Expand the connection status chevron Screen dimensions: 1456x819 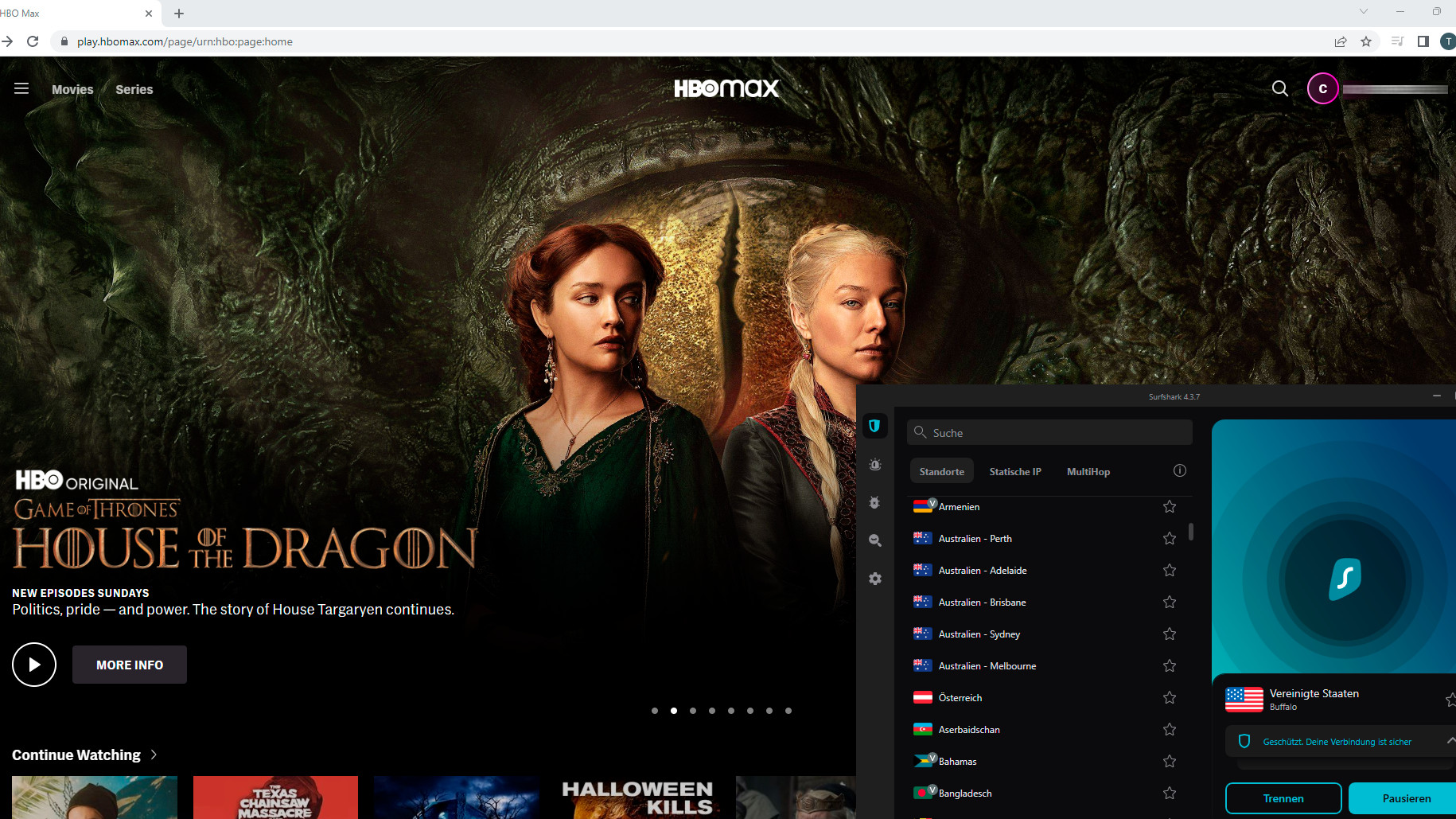click(1450, 741)
